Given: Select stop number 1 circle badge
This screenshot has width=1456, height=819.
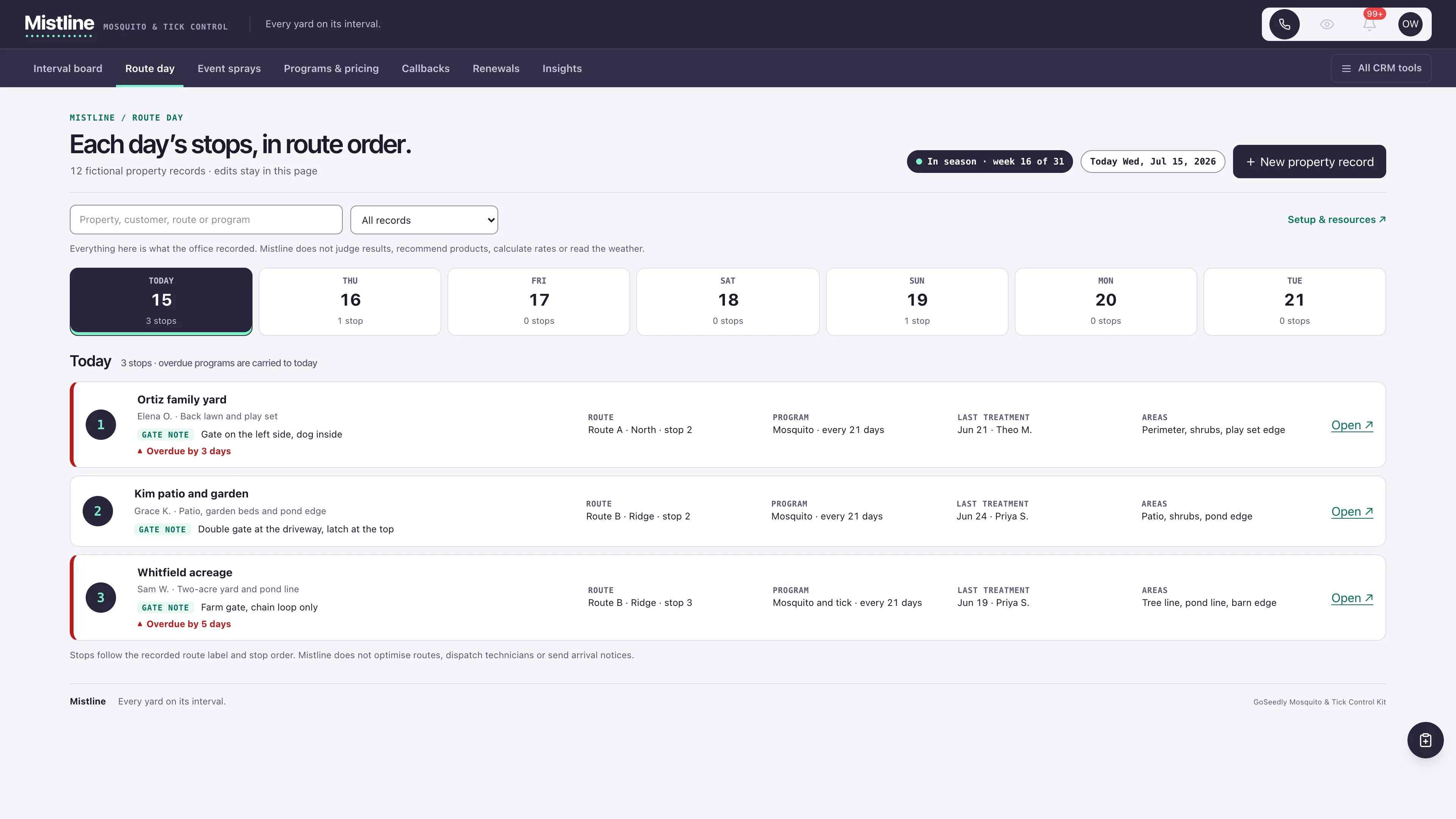Looking at the screenshot, I should [x=100, y=425].
